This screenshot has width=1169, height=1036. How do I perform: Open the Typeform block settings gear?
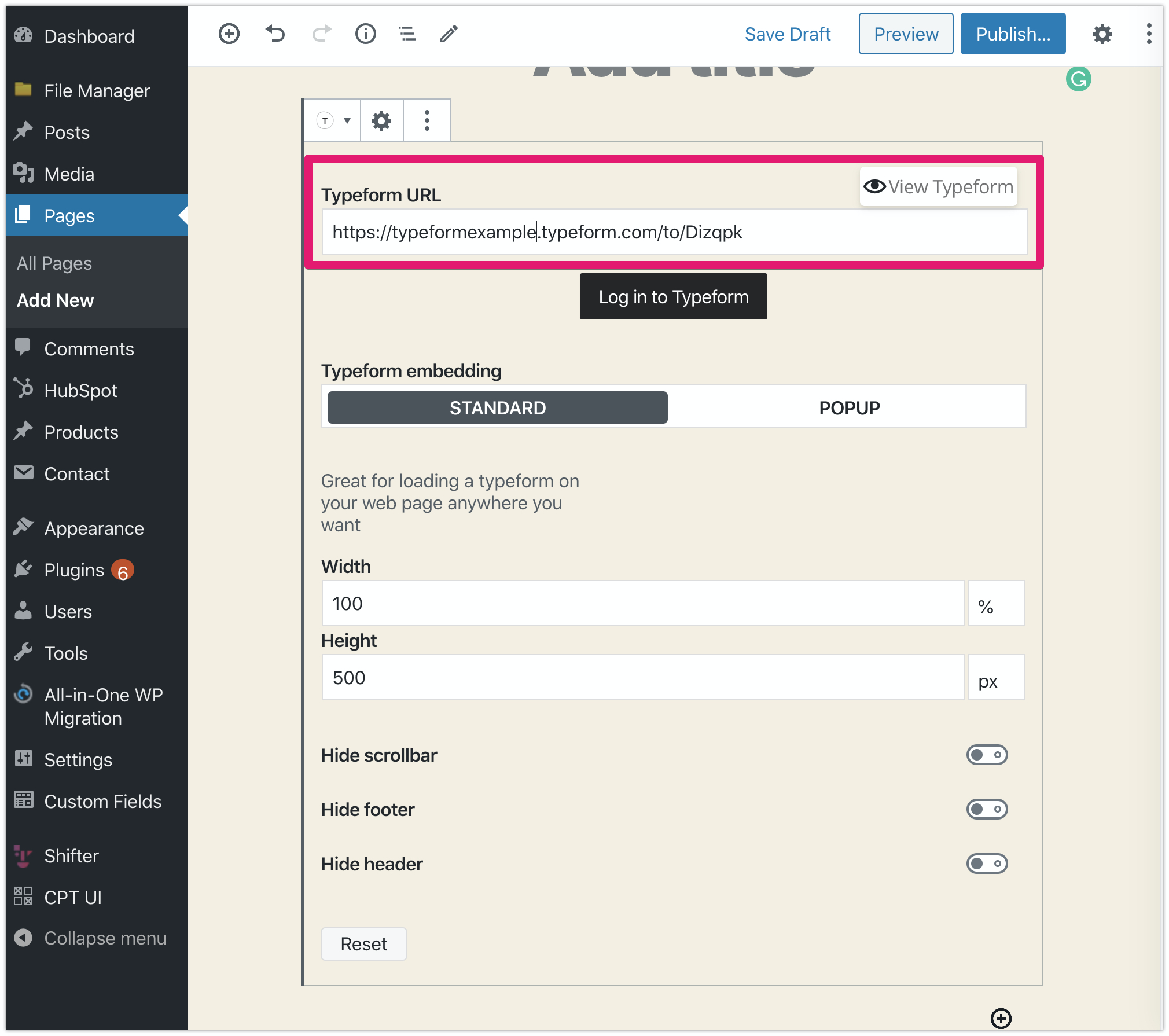click(381, 120)
